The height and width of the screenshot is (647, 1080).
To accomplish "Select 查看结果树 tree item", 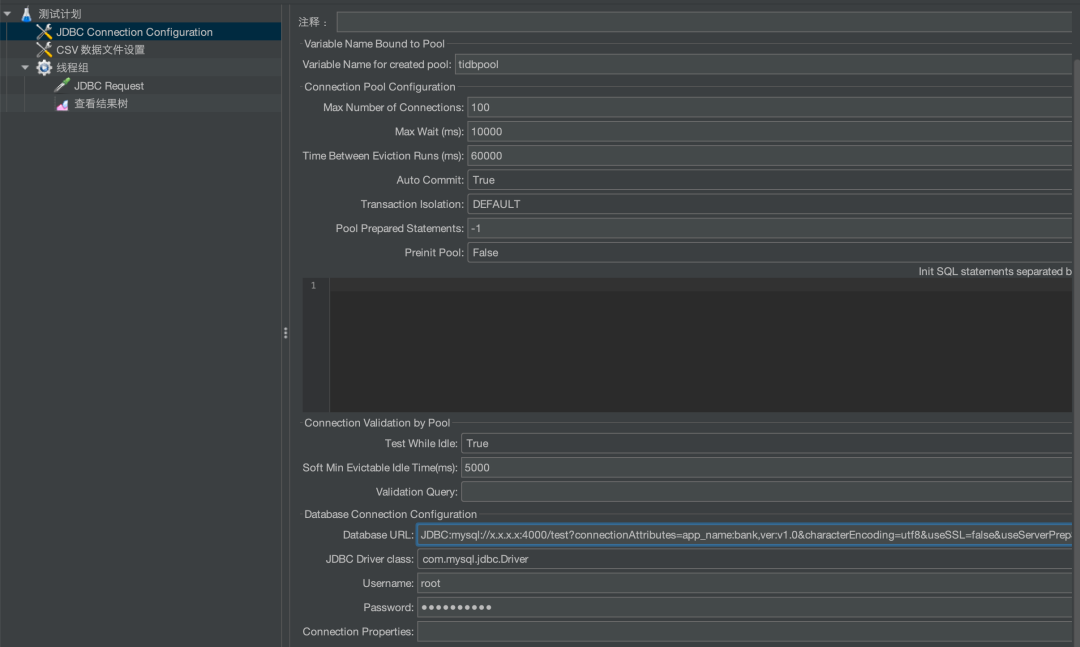I will click(101, 104).
